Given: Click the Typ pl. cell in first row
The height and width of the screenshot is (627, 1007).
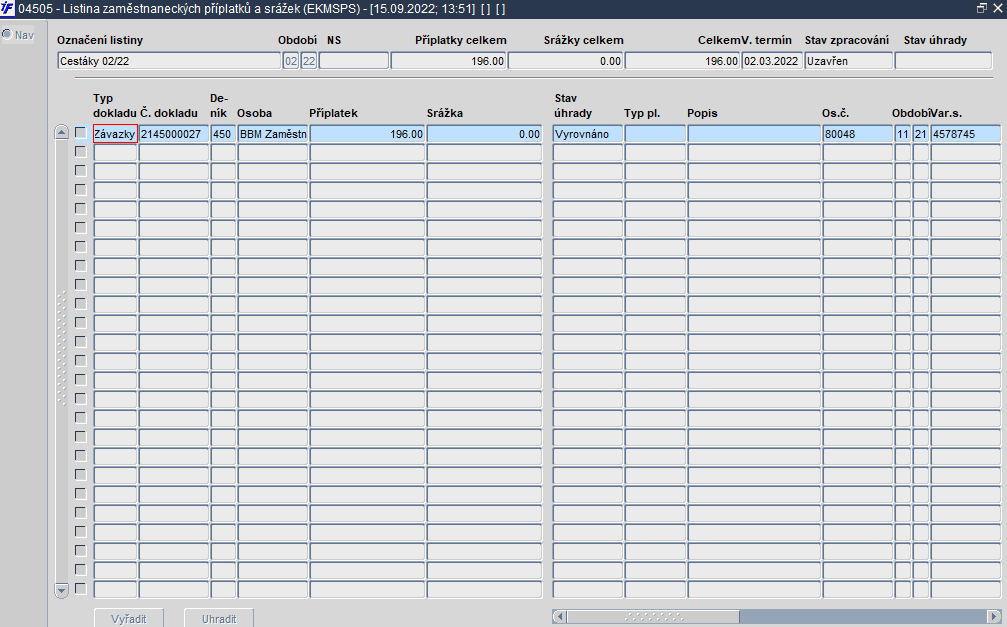Looking at the screenshot, I should click(655, 134).
